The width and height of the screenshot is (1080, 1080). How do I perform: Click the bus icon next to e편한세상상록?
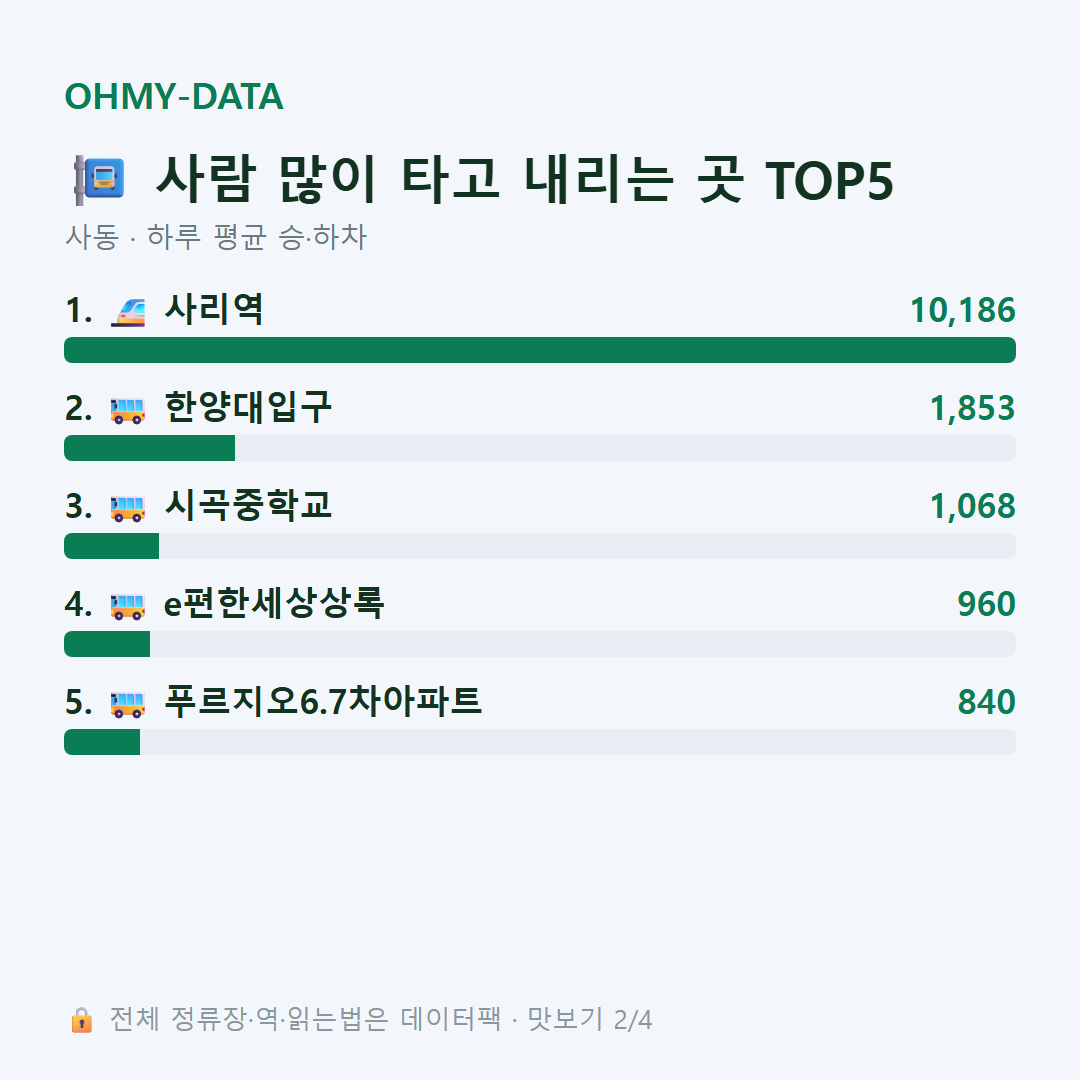(128, 605)
